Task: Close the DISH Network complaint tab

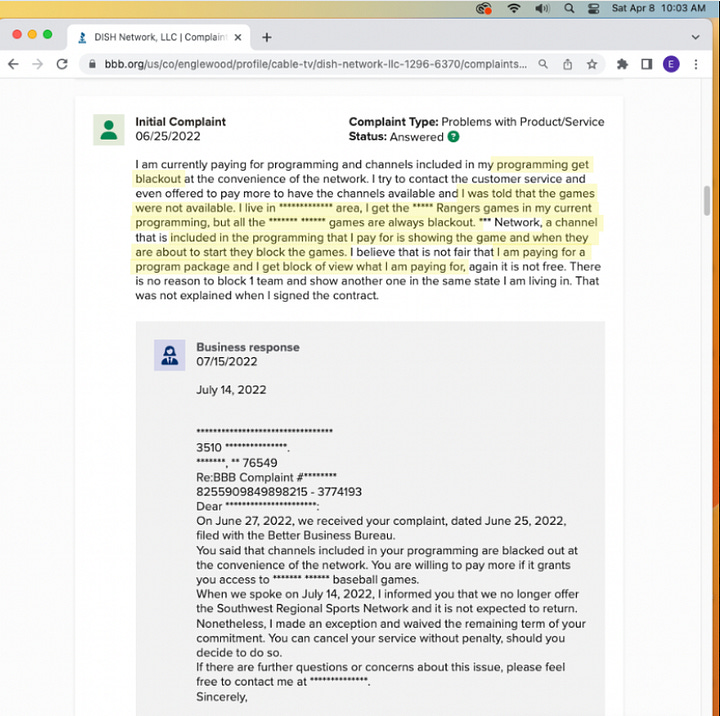Action: point(237,37)
